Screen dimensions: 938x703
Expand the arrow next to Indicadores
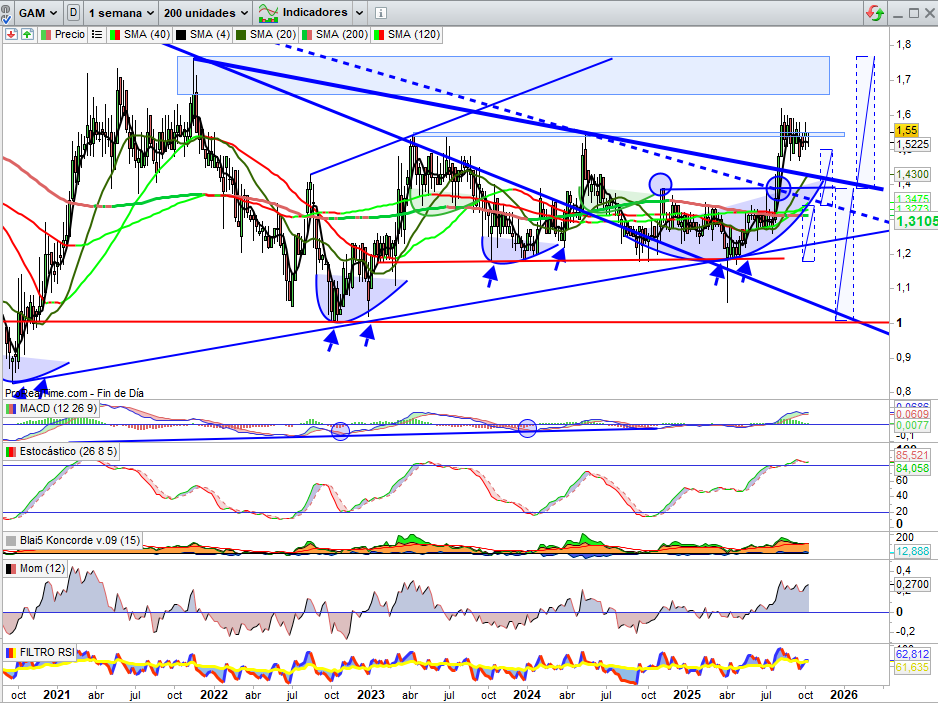[x=357, y=13]
